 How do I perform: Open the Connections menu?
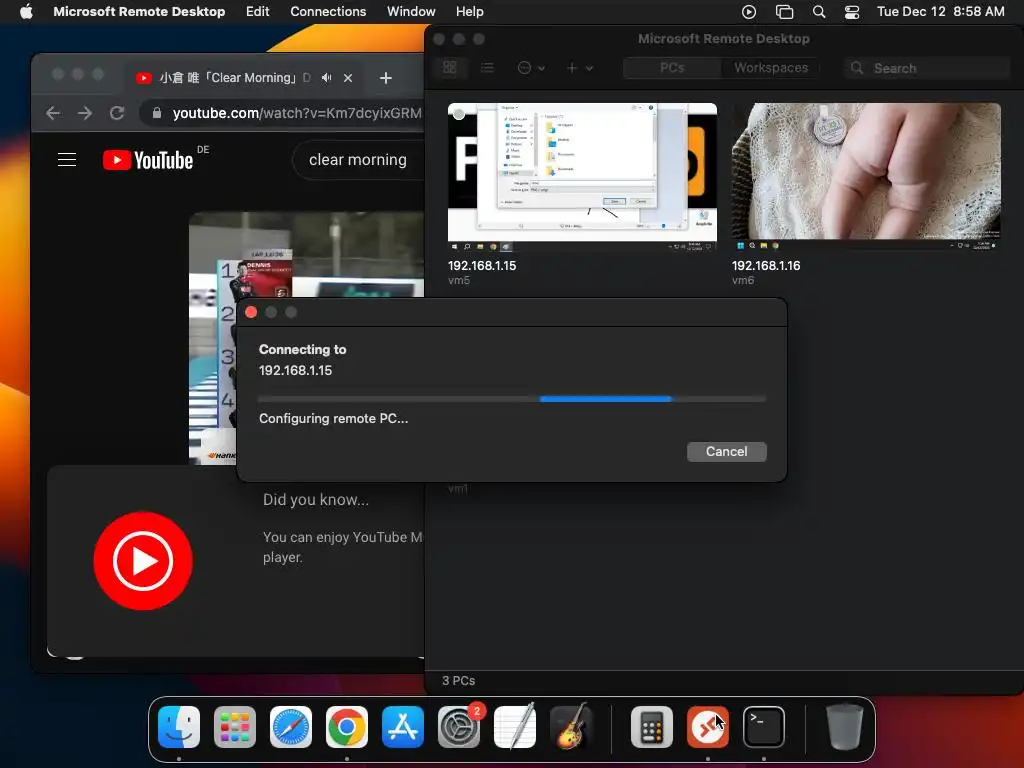pos(328,12)
